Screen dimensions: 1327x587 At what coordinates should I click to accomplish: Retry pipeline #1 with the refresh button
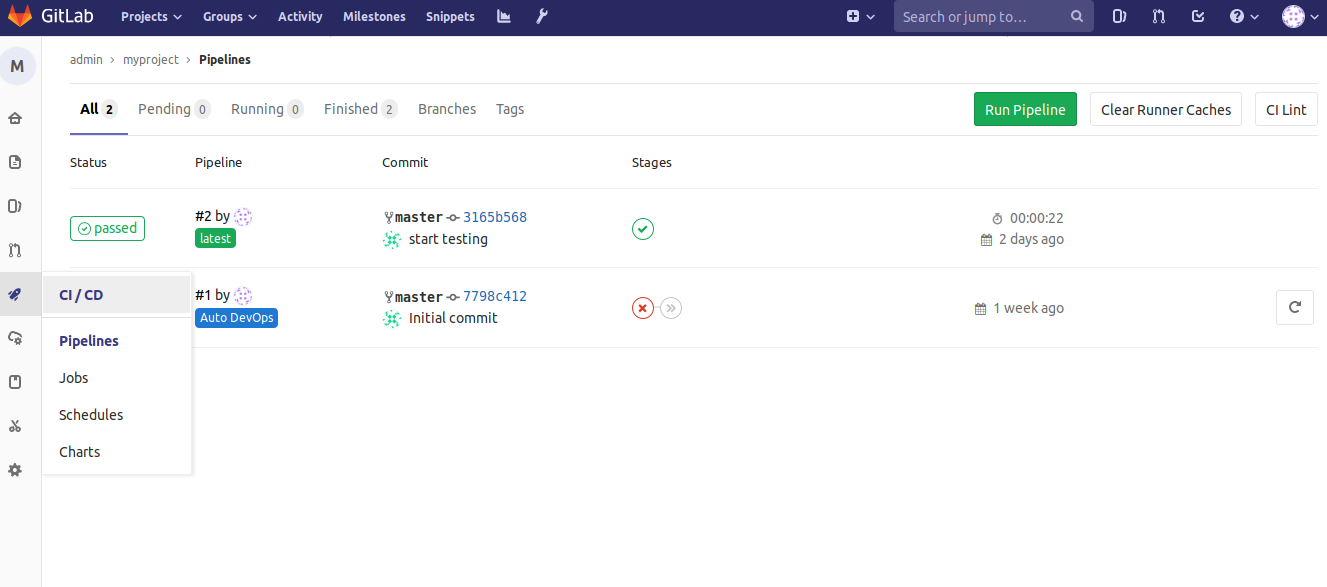pos(1295,307)
